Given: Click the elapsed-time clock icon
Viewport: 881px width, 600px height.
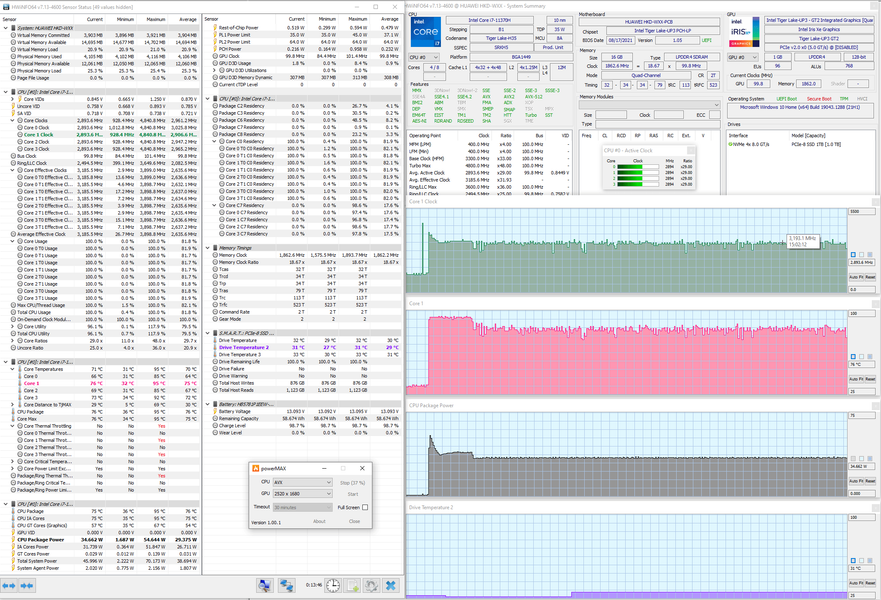Looking at the screenshot, I should 332,586.
